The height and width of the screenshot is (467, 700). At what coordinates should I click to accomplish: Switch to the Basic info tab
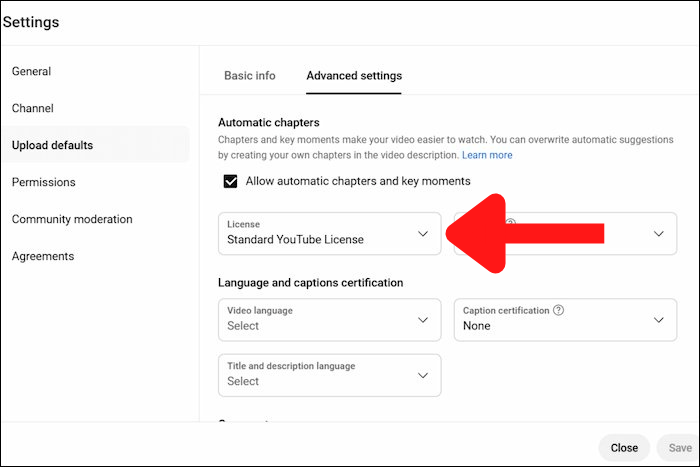tap(250, 75)
